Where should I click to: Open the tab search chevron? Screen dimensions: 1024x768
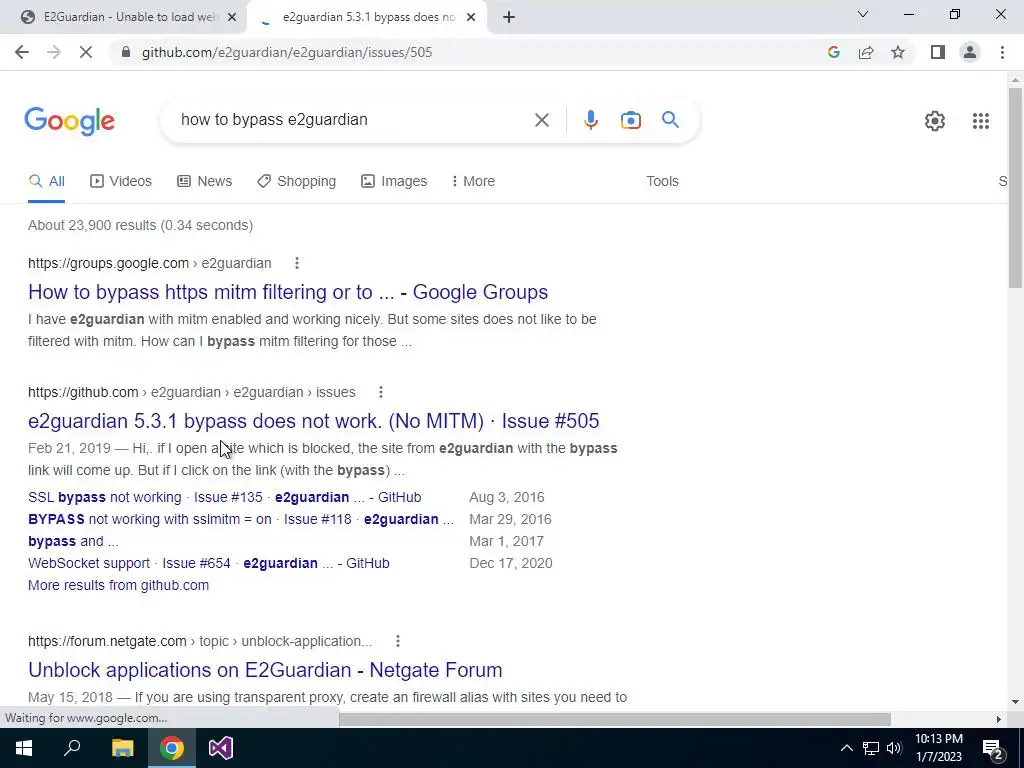[863, 14]
